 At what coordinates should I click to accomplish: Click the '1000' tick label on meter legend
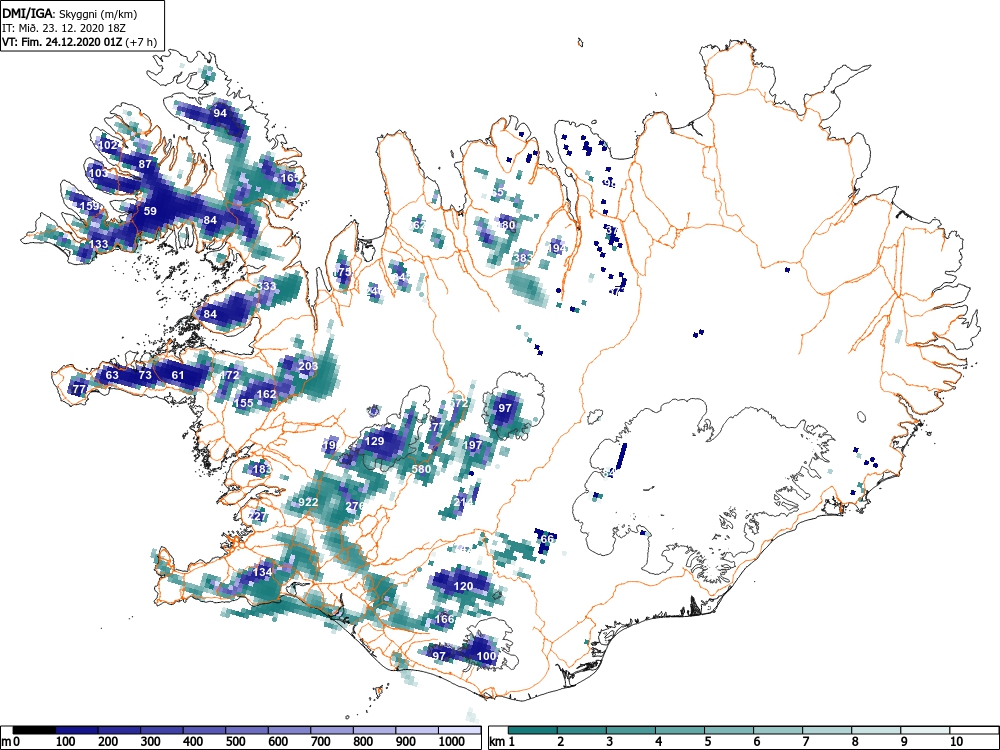click(x=452, y=742)
